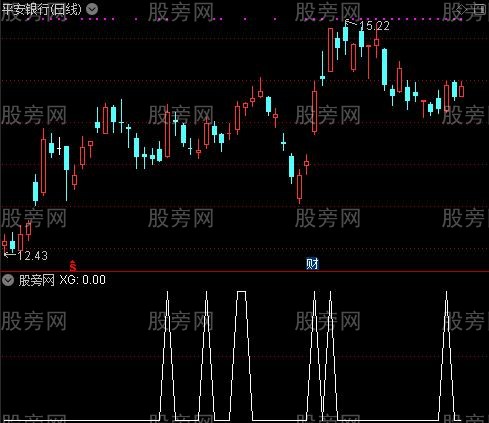The height and width of the screenshot is (423, 489).
Task: Select the last red candlestick on right
Action: (x=461, y=91)
